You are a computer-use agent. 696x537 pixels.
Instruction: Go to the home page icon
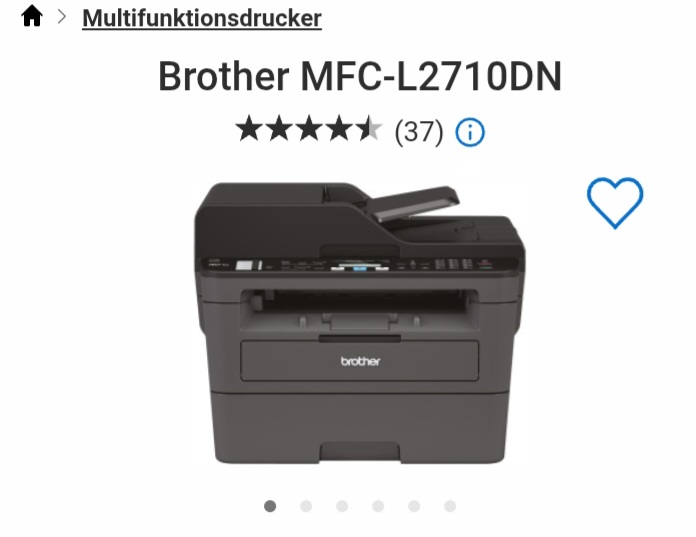32,16
